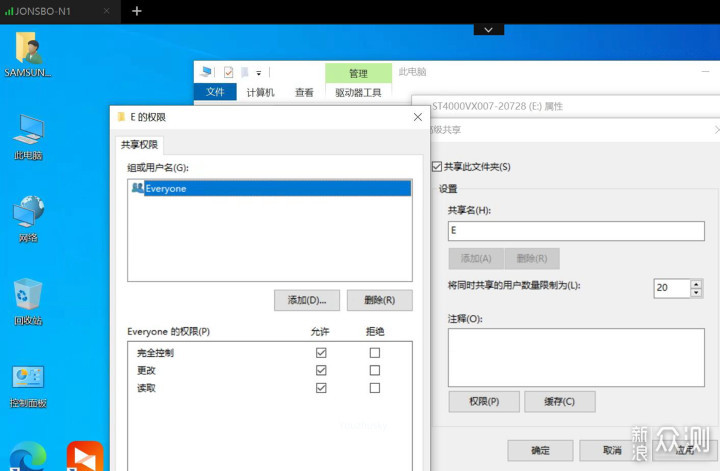Expand the remote session toolbar chevron

[x=489, y=30]
